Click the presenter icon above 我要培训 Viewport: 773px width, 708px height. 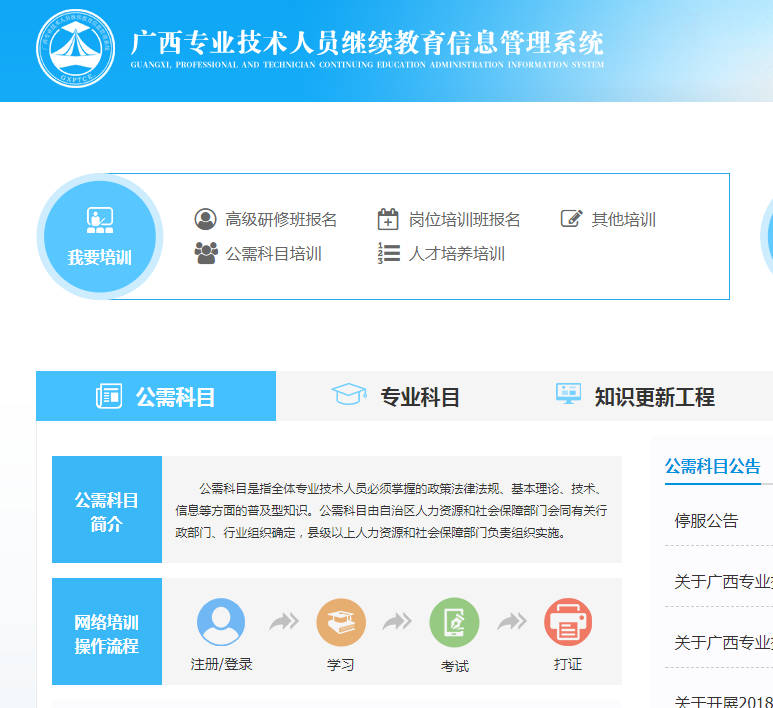click(100, 220)
